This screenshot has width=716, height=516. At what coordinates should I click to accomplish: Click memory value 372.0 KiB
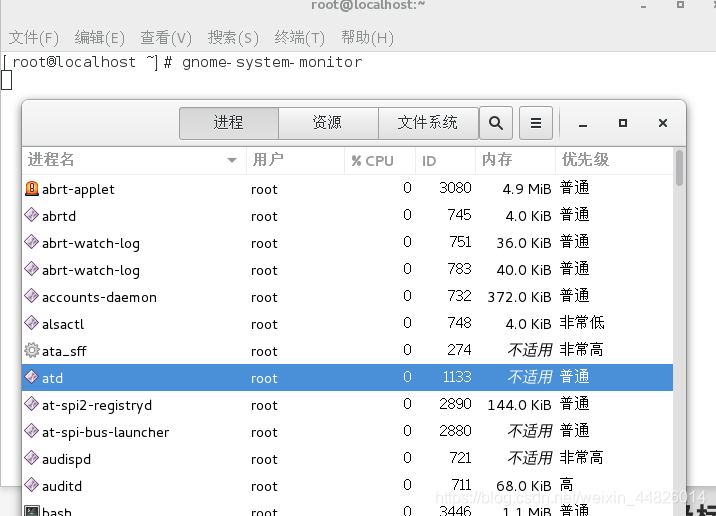519,297
